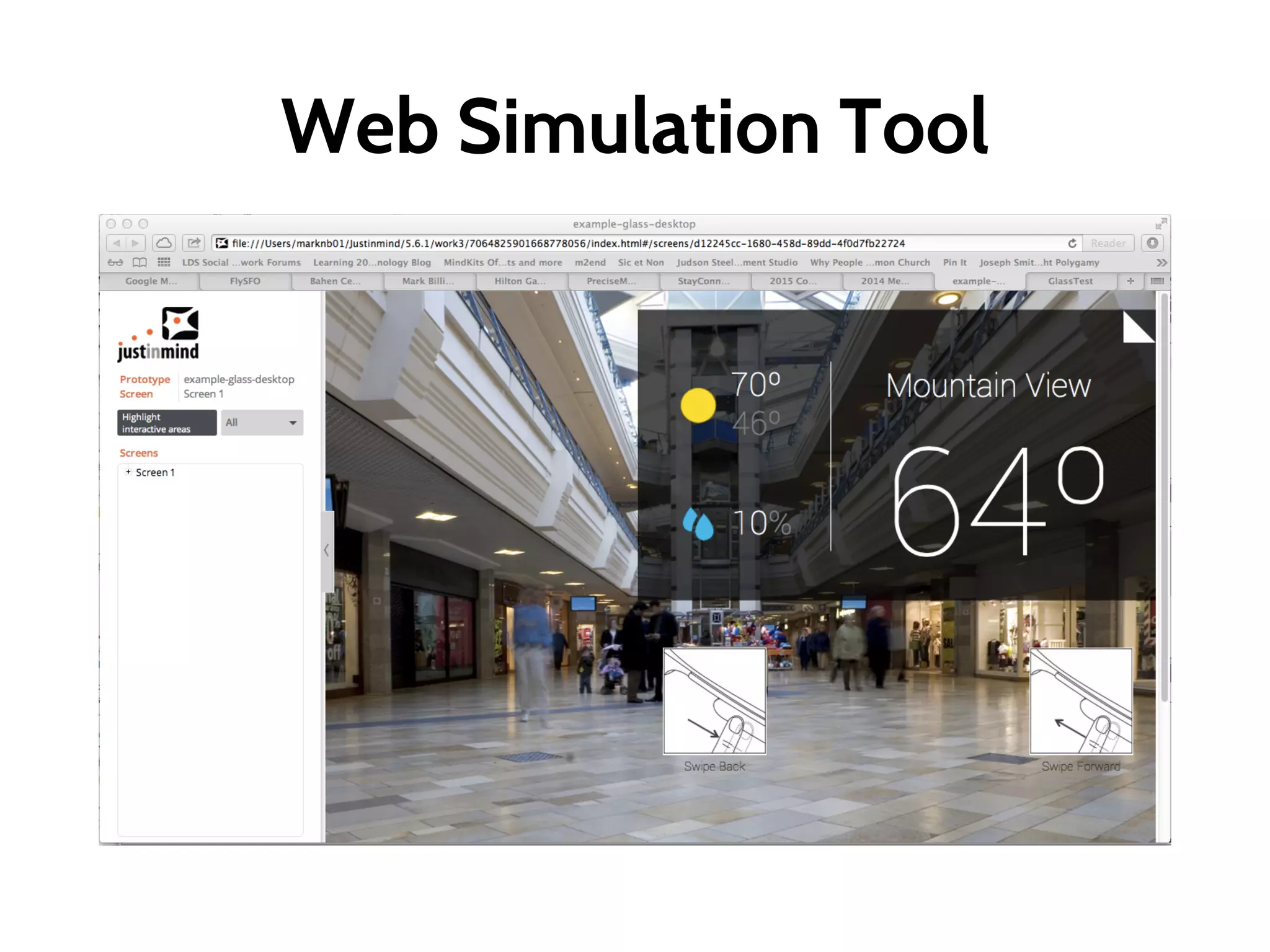Collapse the Justinmind sidebar panel

pos(327,550)
